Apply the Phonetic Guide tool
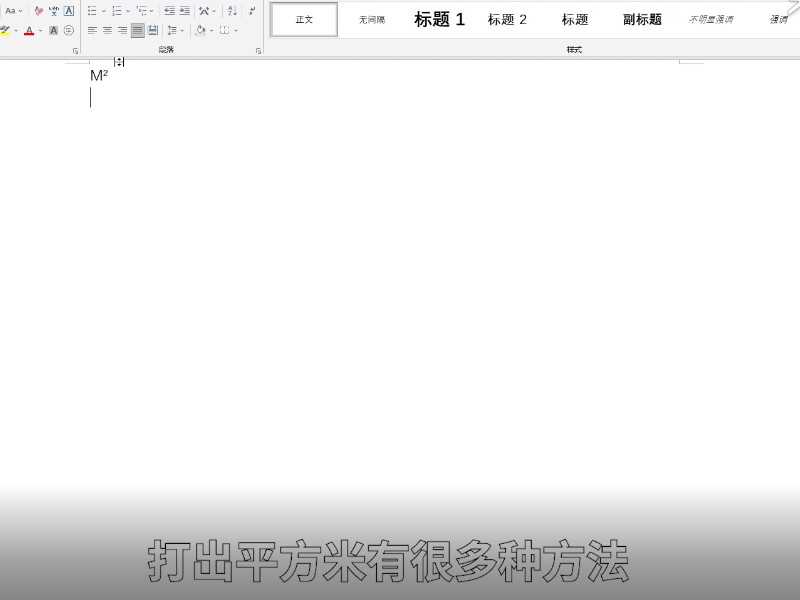The width and height of the screenshot is (800, 600). point(52,11)
